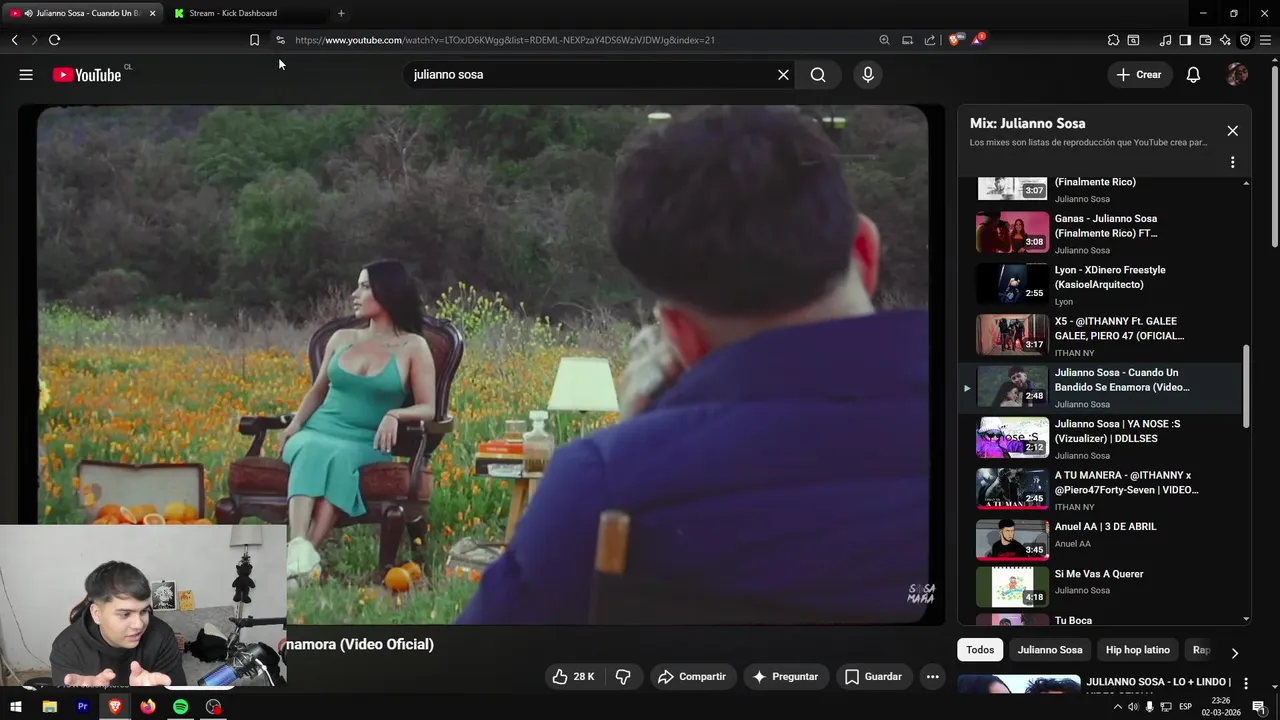This screenshot has height=720, width=1280.
Task: Select the Hip hop latino filter chip
Action: (1138, 650)
